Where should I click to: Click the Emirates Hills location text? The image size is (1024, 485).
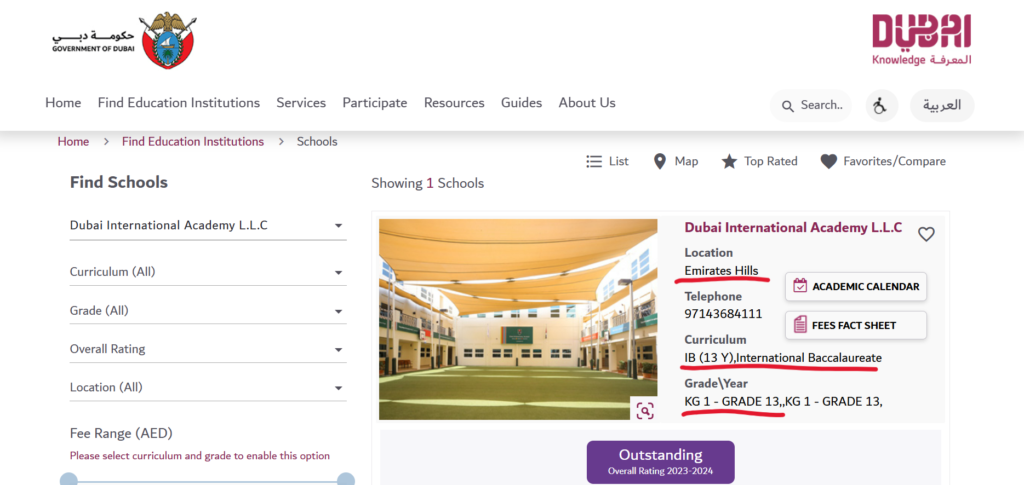click(722, 270)
